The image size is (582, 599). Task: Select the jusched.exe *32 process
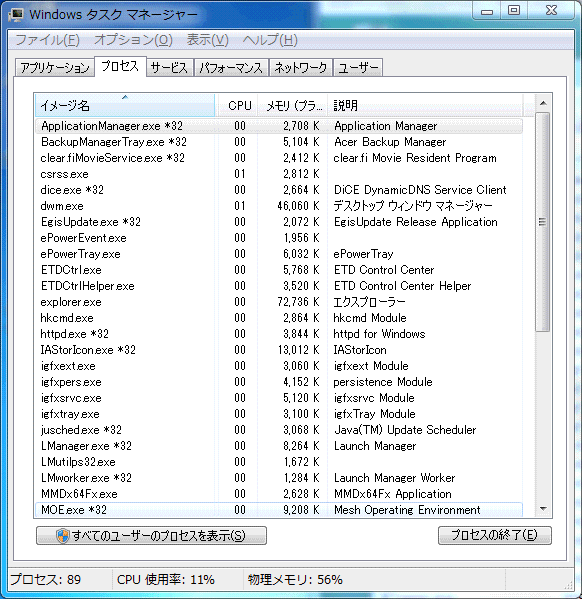click(279, 430)
